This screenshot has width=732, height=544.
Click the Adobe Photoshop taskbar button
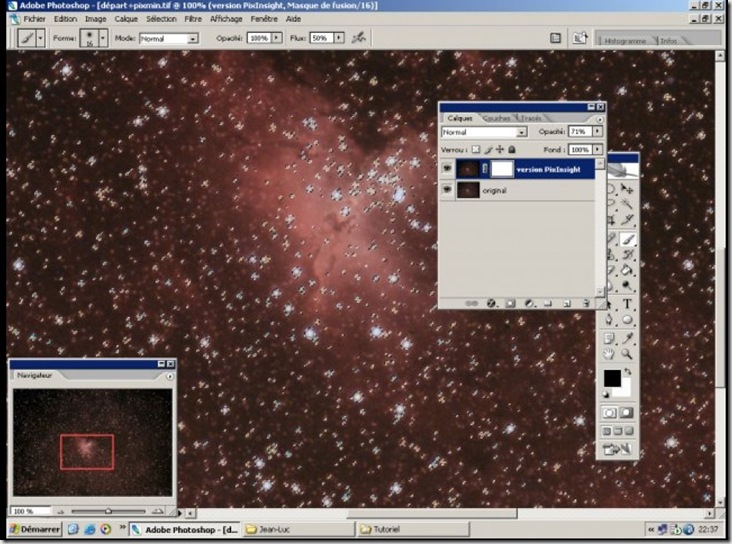coord(184,530)
